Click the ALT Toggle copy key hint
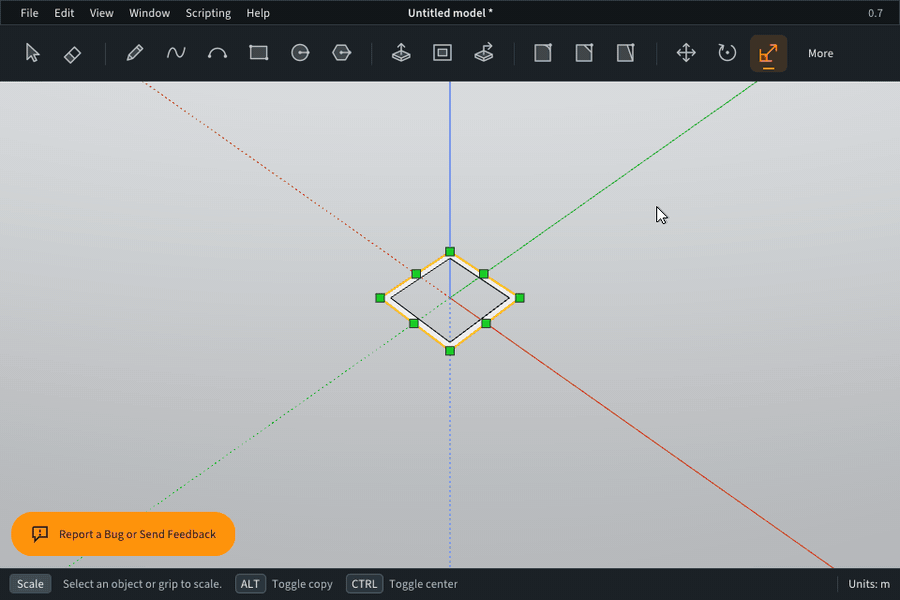This screenshot has width=900, height=600. pyautogui.click(x=284, y=584)
